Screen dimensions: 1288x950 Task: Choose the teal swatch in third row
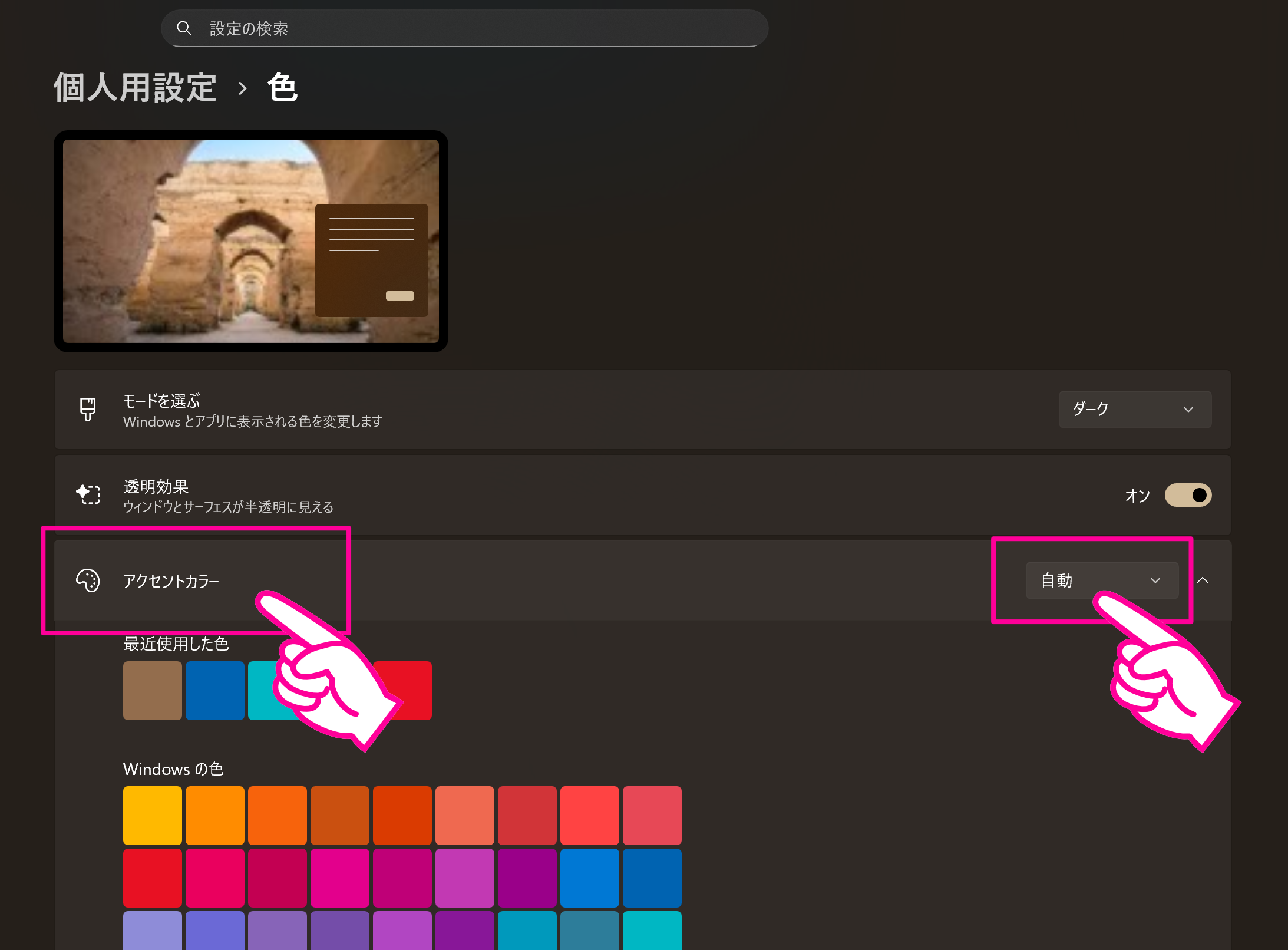(x=652, y=930)
